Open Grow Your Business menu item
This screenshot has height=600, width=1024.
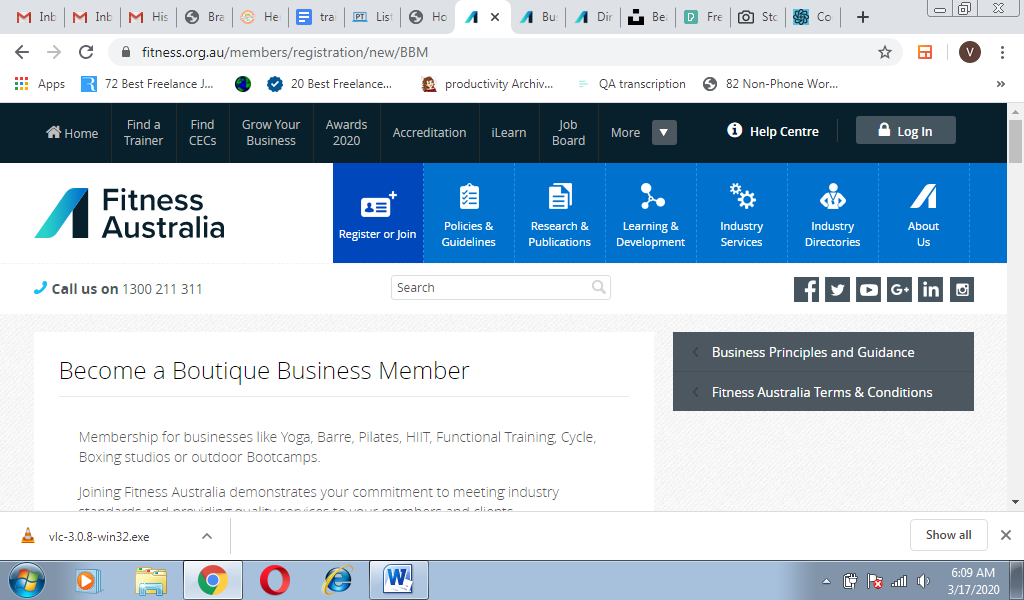[271, 133]
